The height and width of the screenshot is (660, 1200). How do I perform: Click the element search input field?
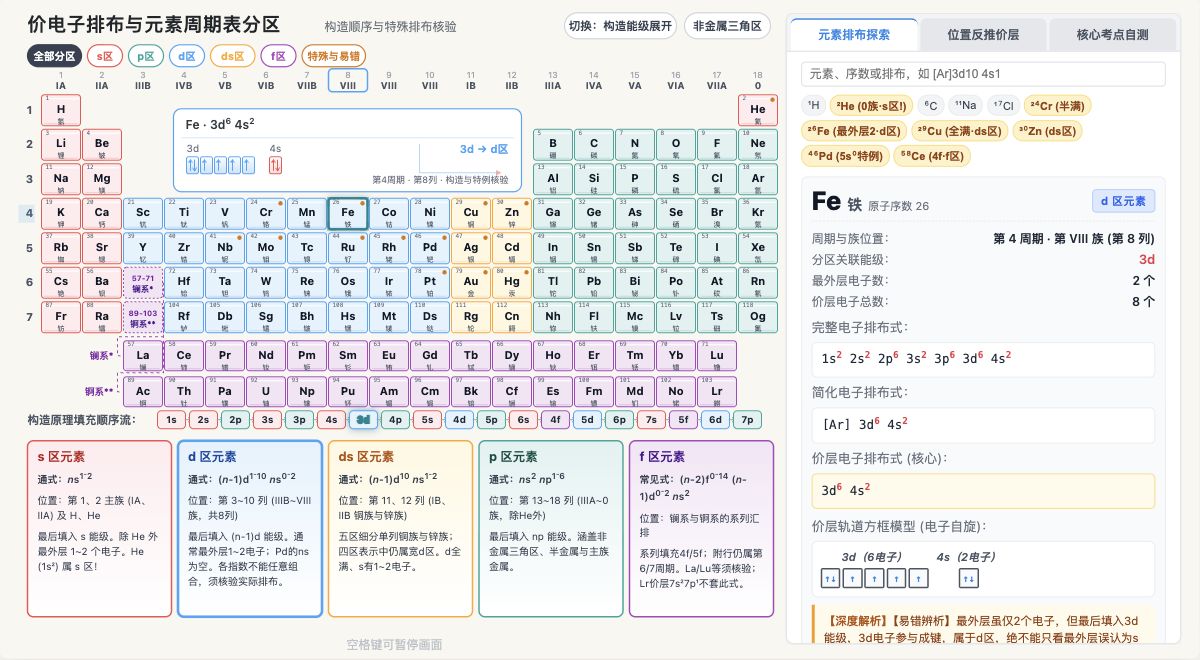click(983, 74)
